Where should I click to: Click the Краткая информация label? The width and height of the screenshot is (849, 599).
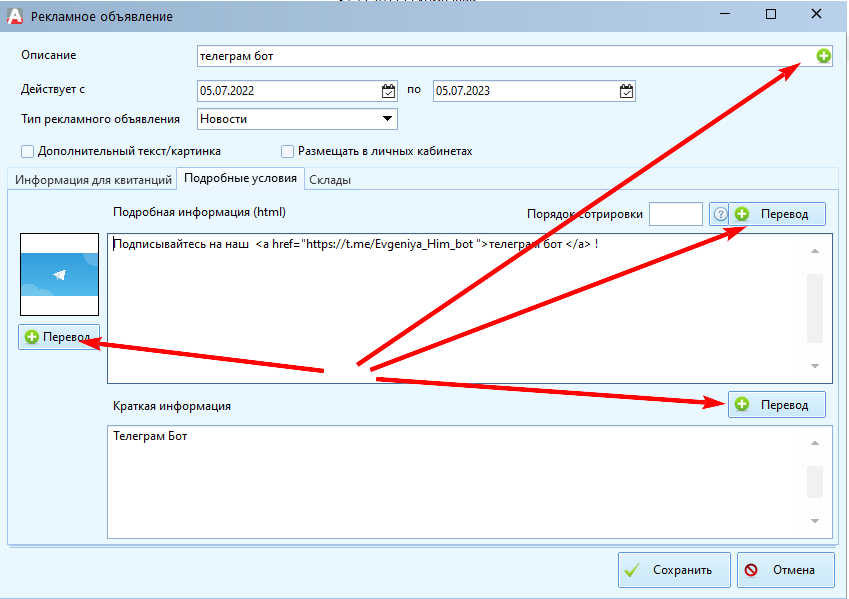[172, 406]
